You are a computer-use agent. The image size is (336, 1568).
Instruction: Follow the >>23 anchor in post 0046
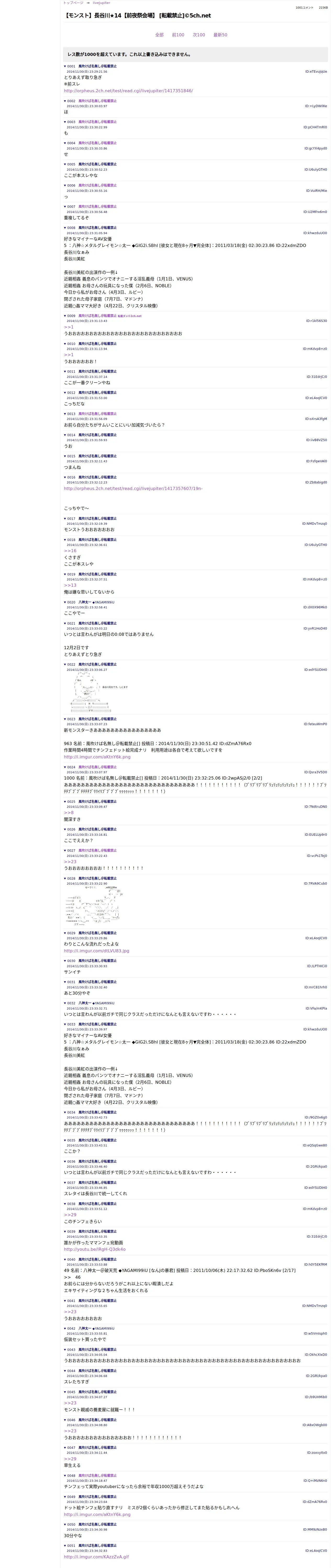70,1431
